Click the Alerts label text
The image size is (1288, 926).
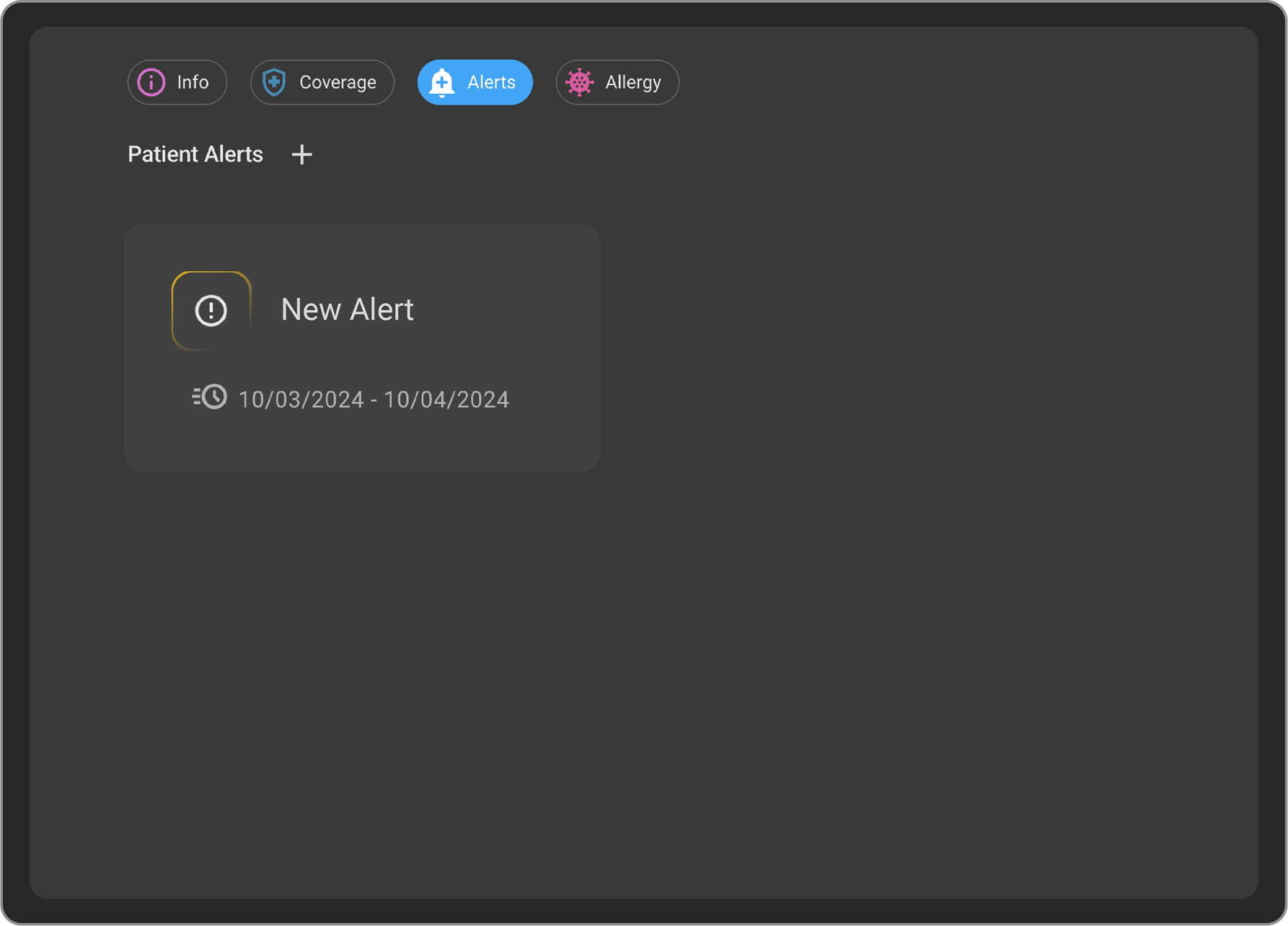pos(491,82)
